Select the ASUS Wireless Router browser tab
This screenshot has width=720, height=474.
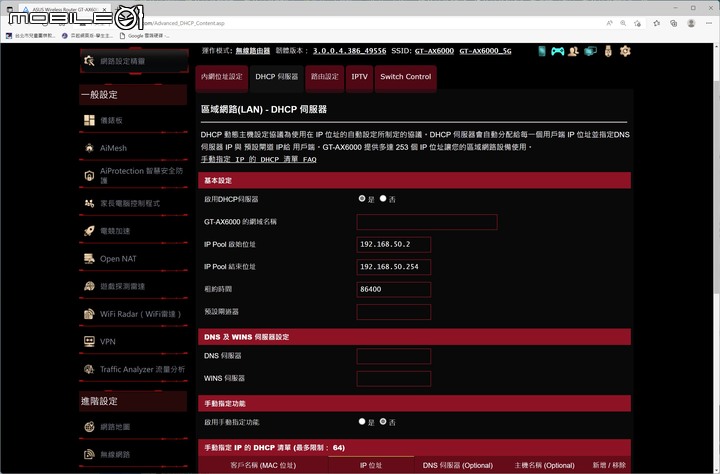pyautogui.click(x=63, y=9)
